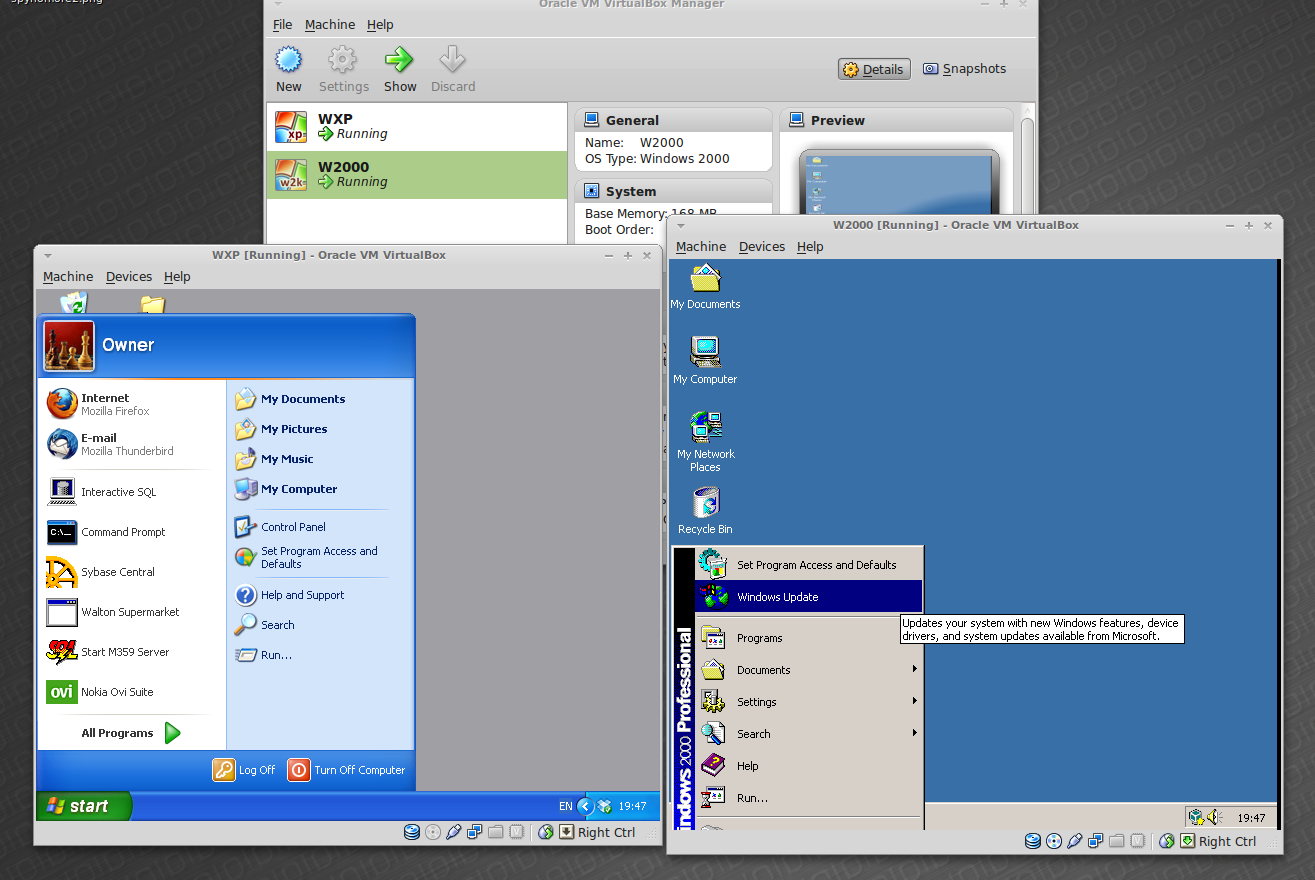
Task: Click Start M359 Server in XP Start menu
Action: 132,652
